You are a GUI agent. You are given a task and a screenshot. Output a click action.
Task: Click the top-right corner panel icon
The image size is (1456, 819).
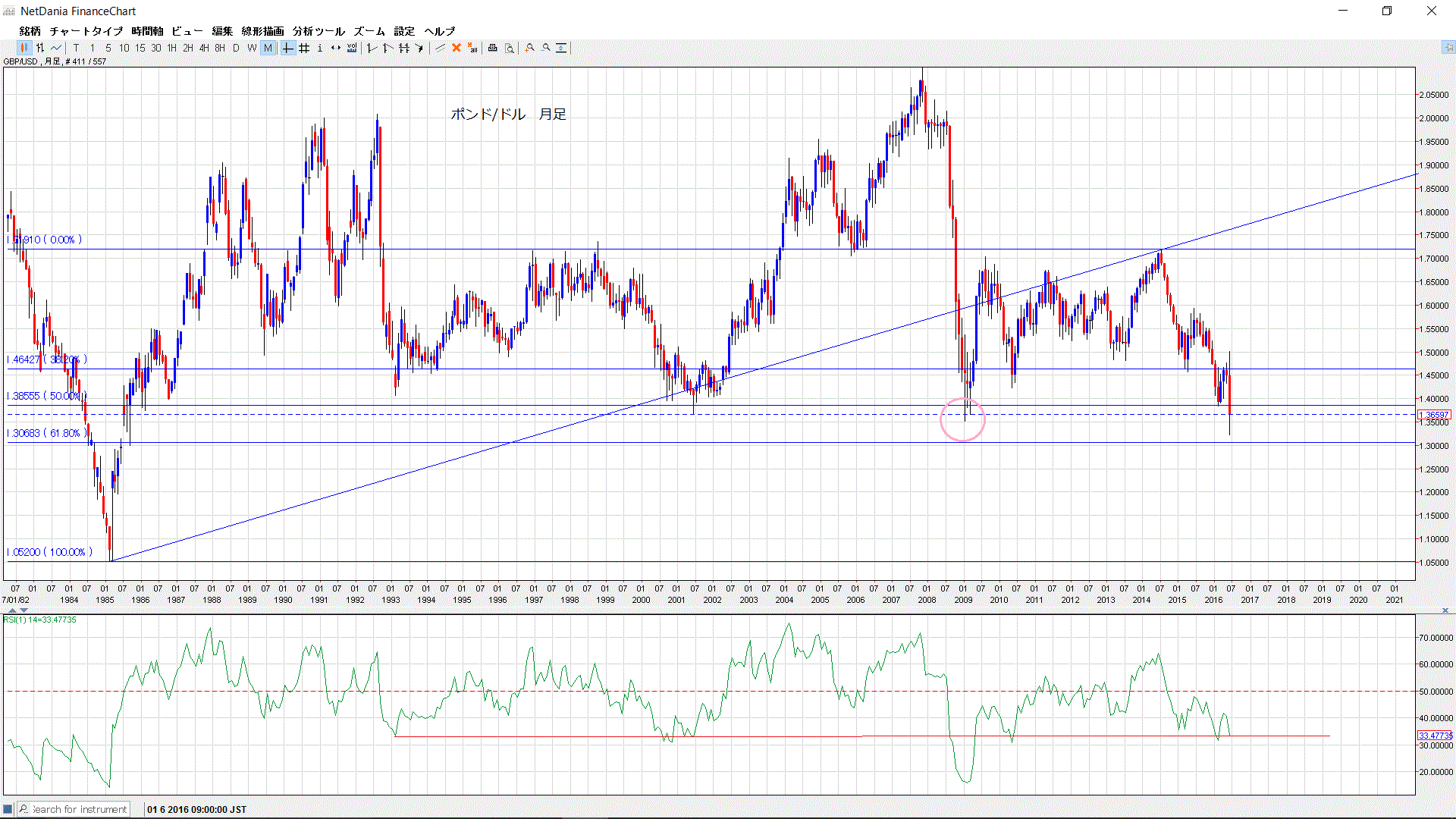(x=1448, y=47)
